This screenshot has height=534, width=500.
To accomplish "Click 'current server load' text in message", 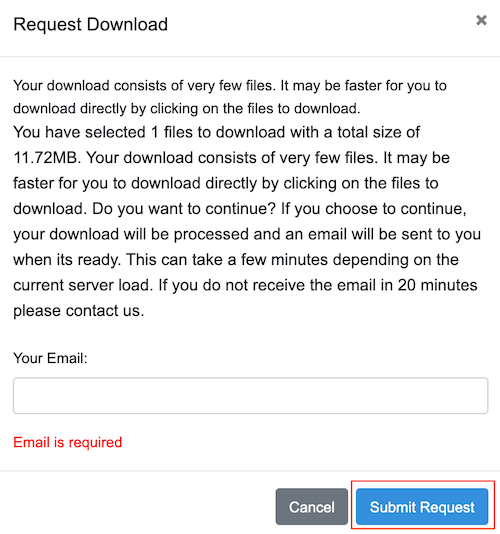I will 82,285.
